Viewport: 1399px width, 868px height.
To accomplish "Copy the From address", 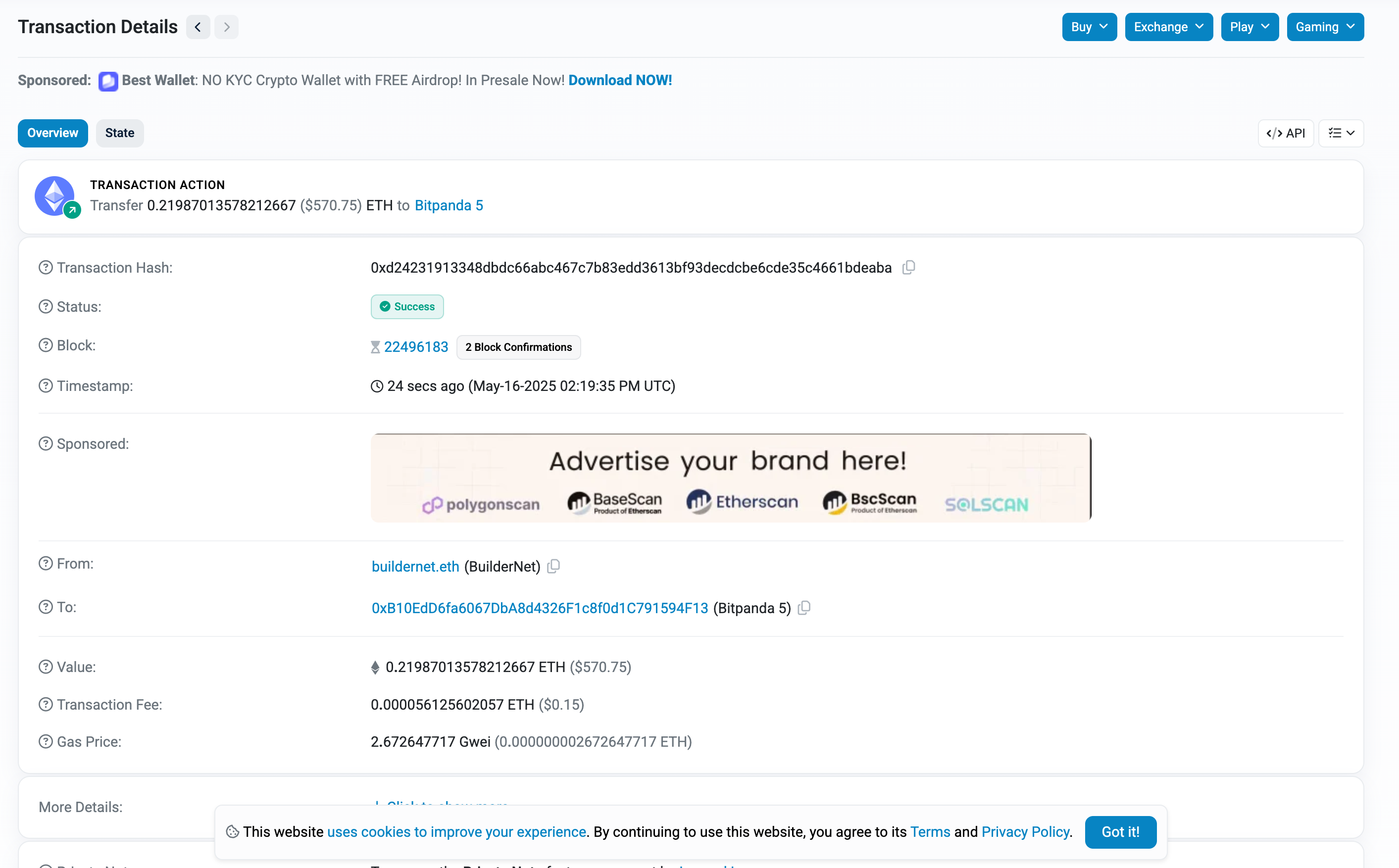I will click(553, 567).
